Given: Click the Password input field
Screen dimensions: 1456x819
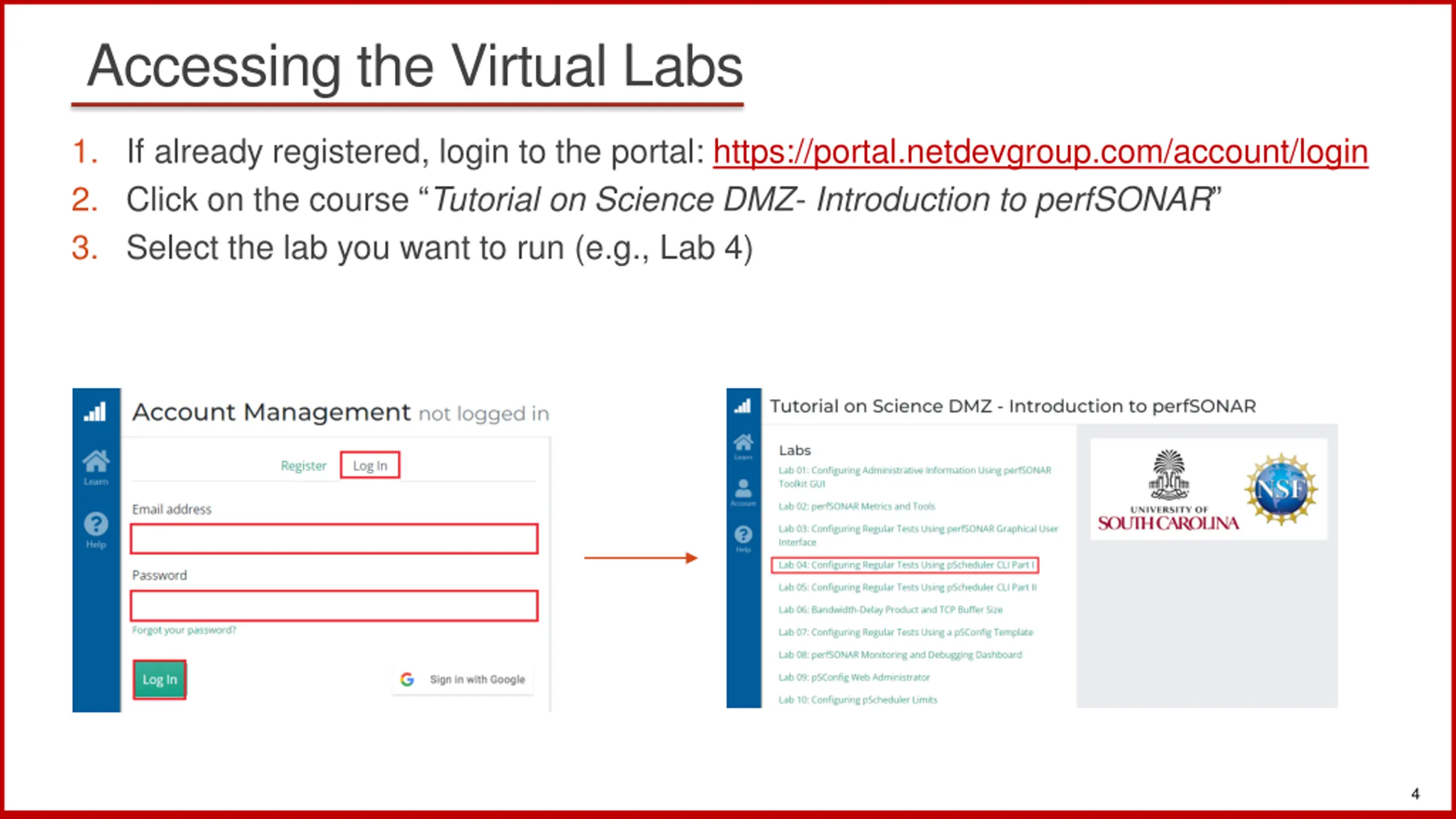Looking at the screenshot, I should [334, 606].
